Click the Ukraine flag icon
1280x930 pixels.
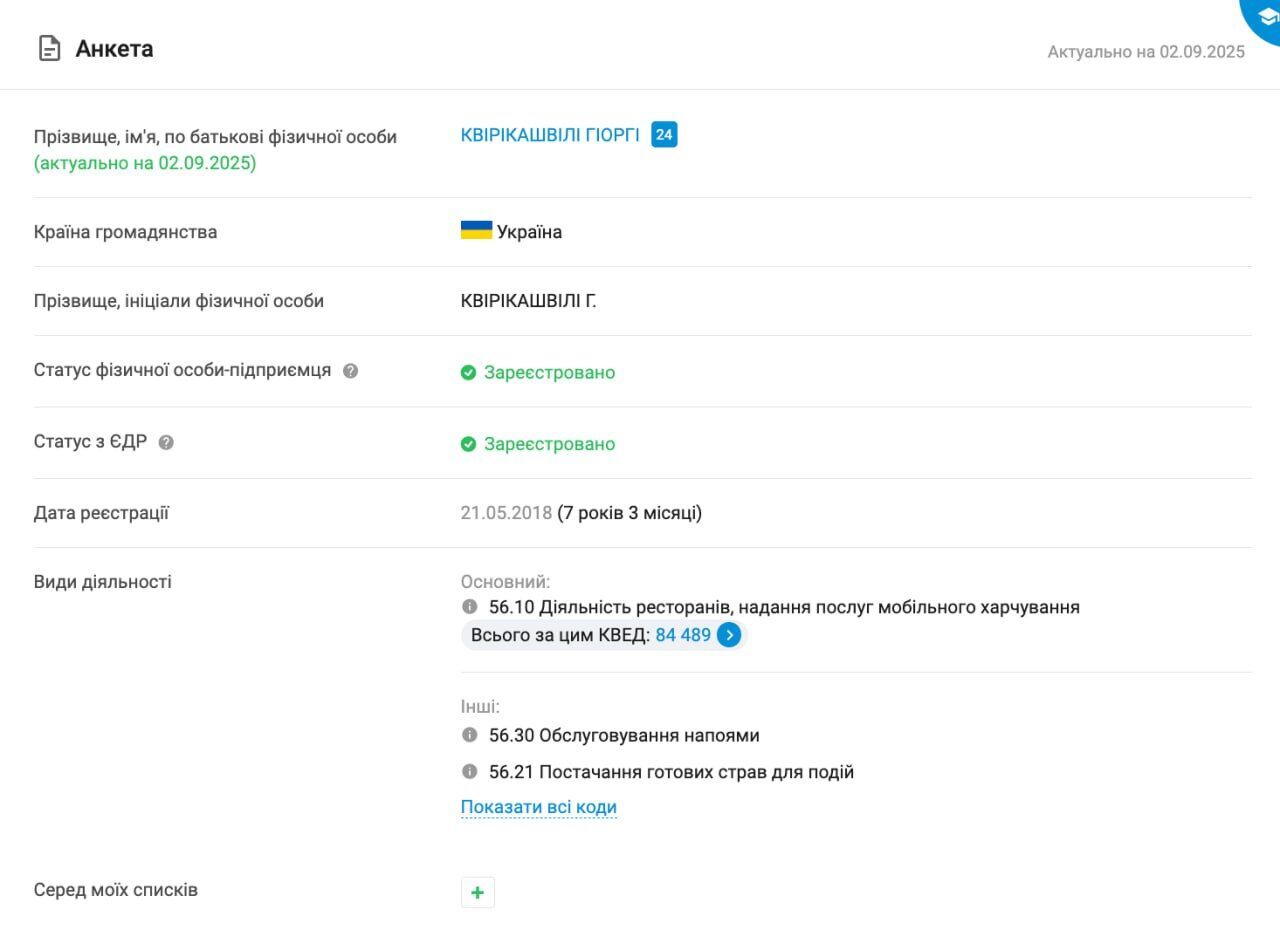click(476, 231)
